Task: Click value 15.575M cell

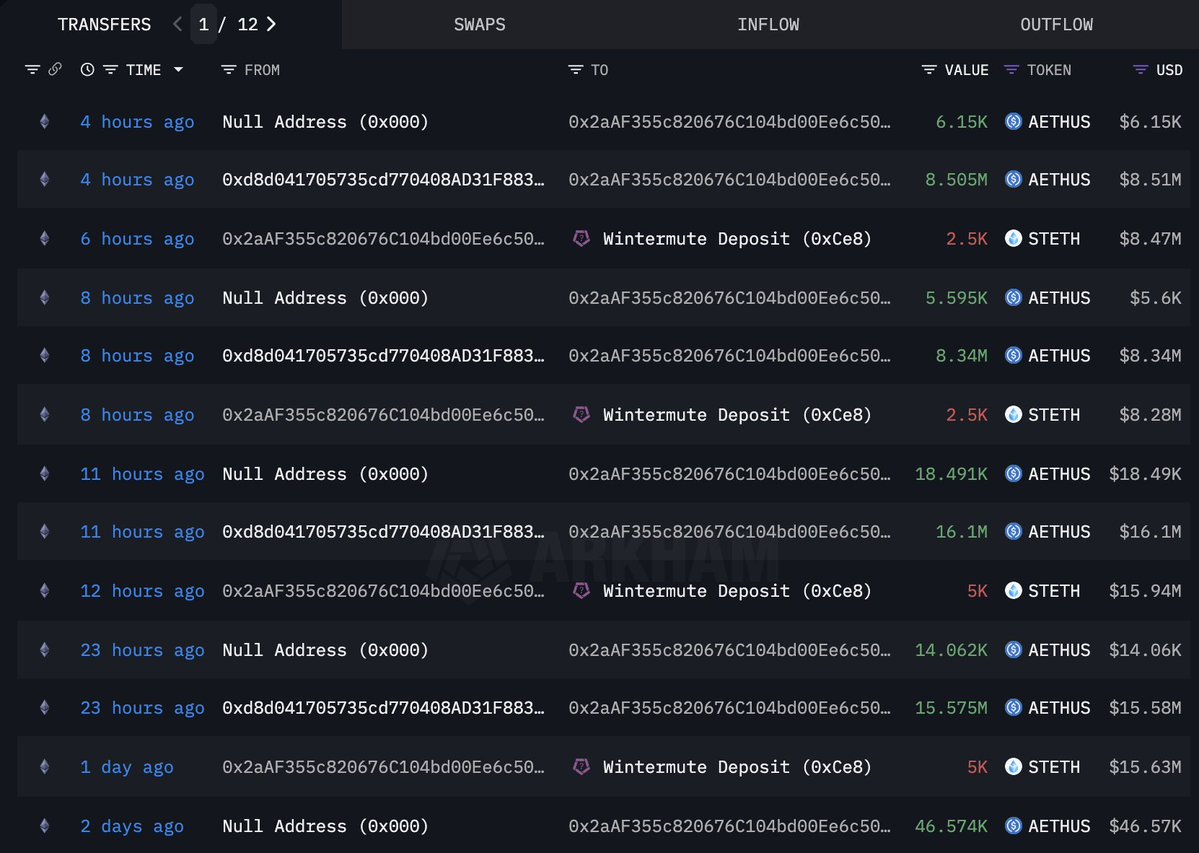Action: tap(951, 708)
